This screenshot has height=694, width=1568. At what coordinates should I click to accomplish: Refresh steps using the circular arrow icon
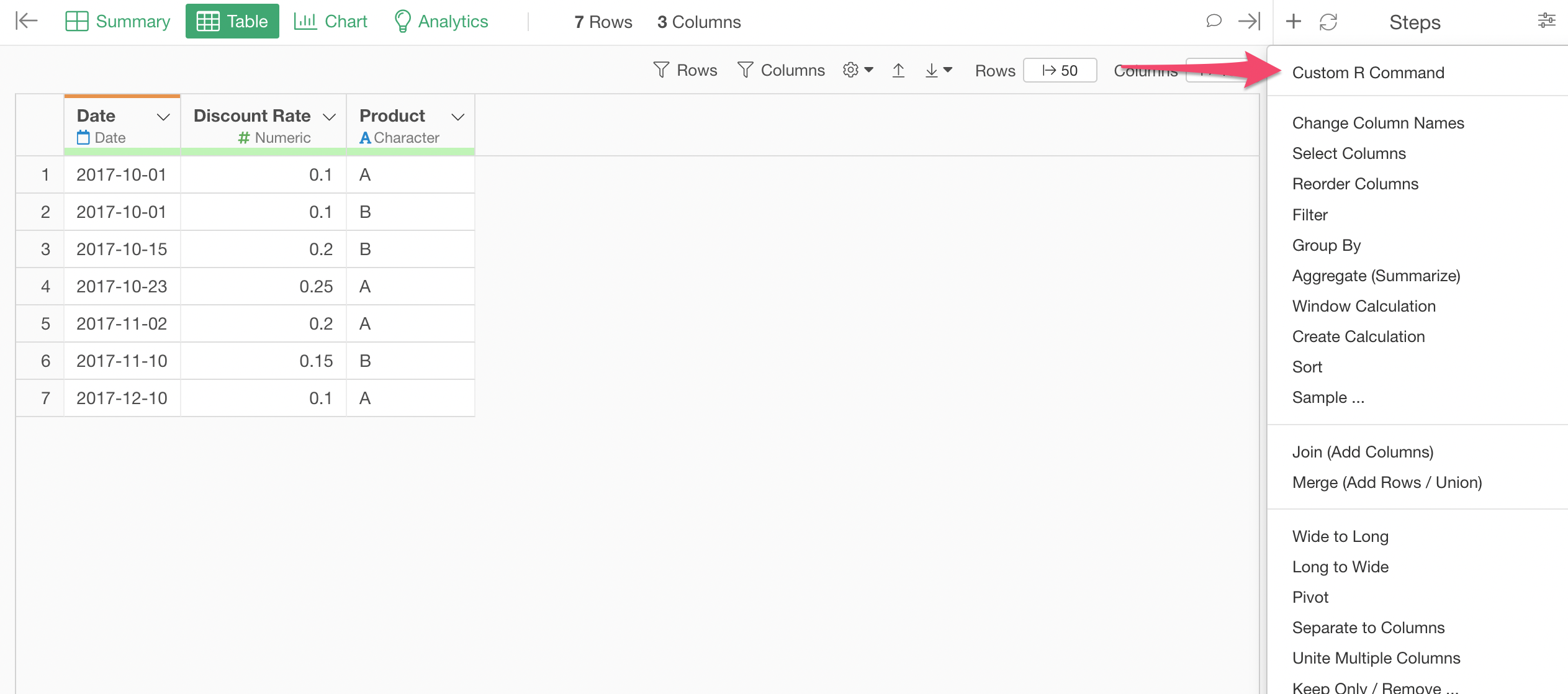(x=1328, y=21)
